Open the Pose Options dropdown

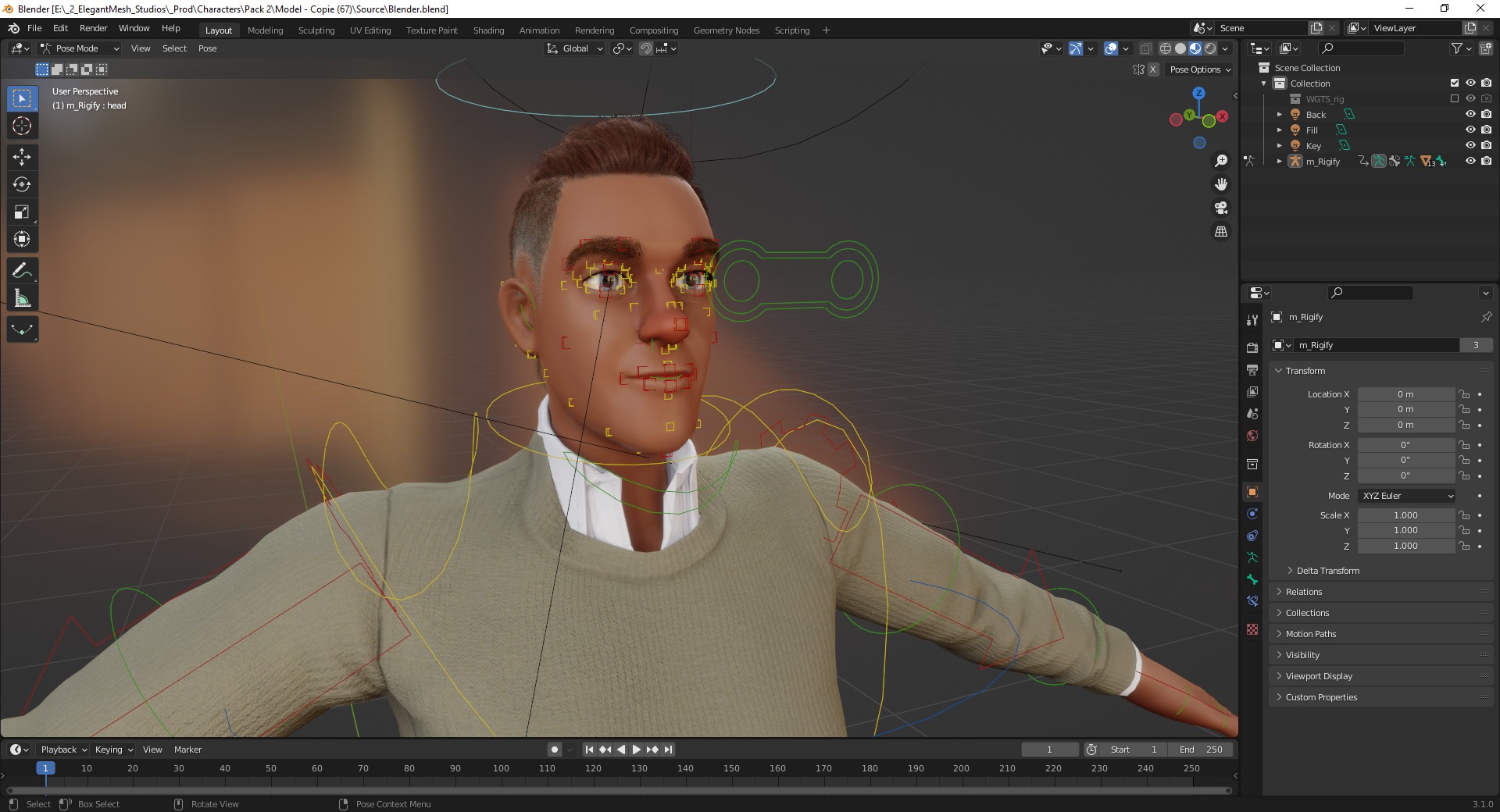click(x=1200, y=69)
